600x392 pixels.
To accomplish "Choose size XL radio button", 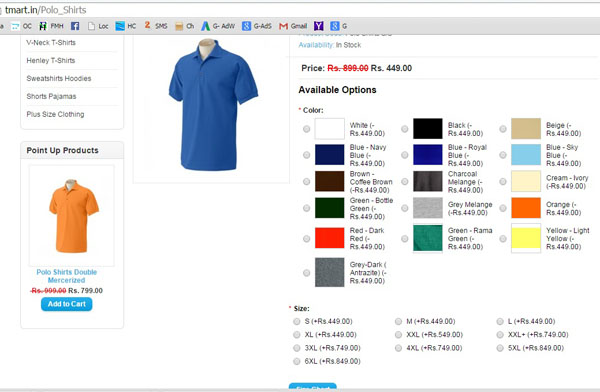I will click(x=297, y=335).
